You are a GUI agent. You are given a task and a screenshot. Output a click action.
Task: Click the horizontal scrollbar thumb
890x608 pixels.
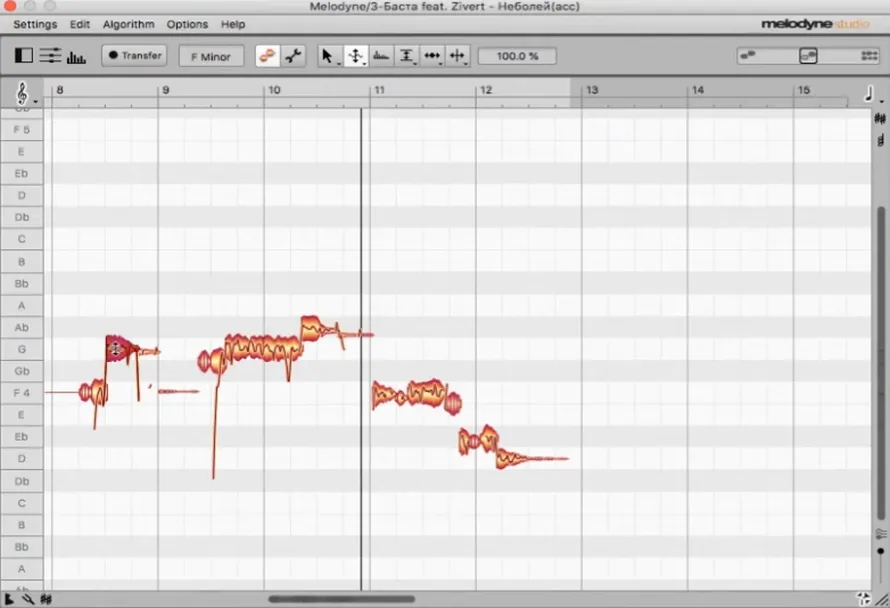pos(342,599)
